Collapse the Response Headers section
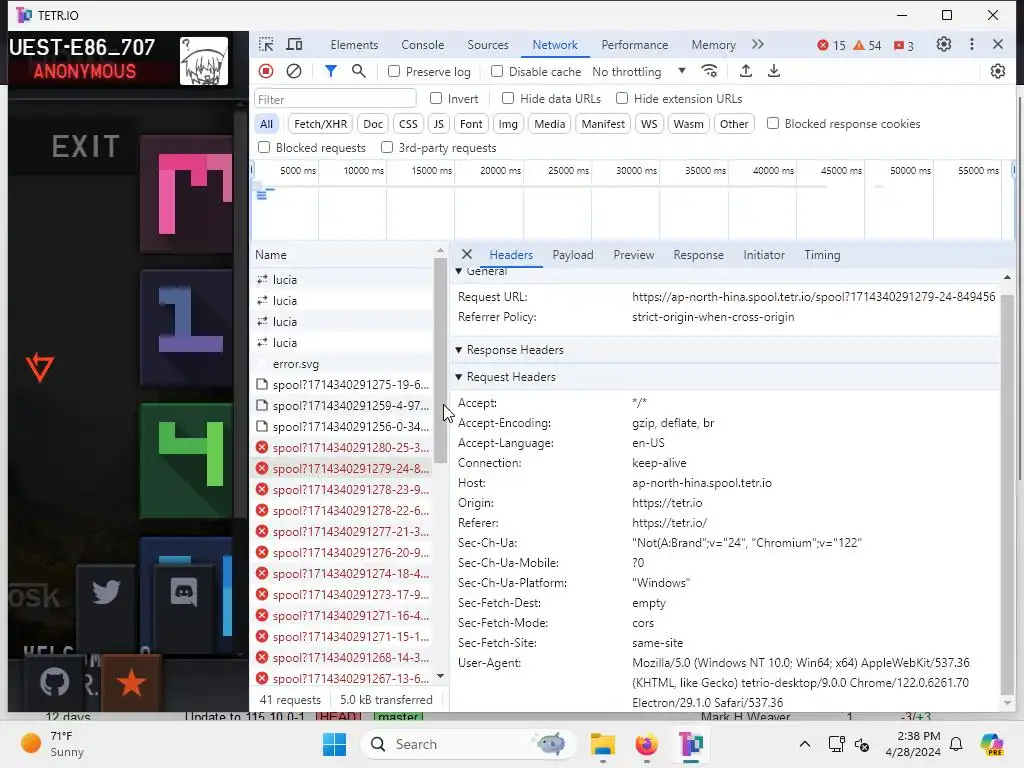 [x=458, y=350]
